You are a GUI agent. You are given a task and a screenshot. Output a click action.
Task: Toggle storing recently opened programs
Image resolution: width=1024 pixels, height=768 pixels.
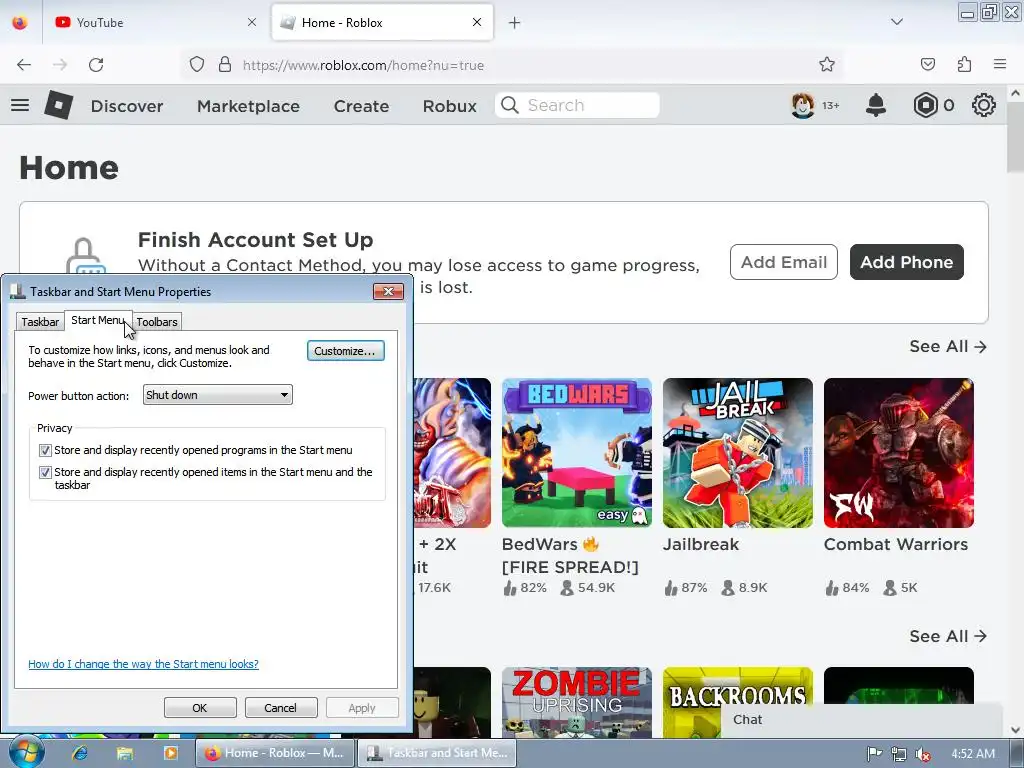[x=45, y=450]
